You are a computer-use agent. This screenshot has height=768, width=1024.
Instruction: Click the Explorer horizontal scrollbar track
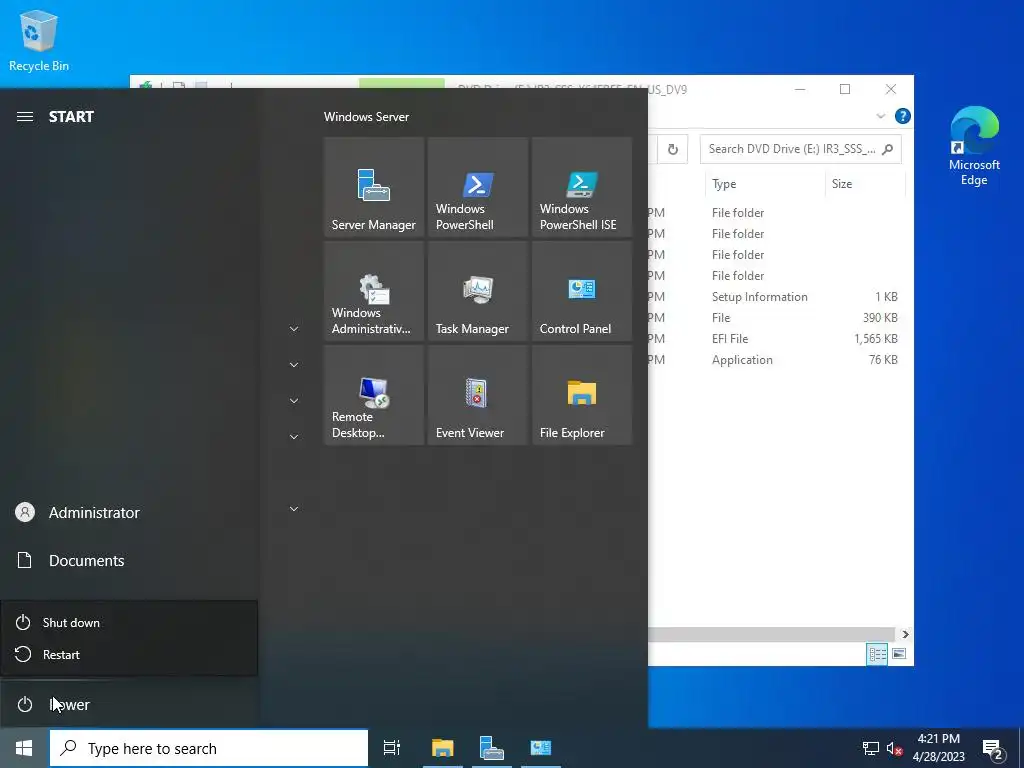(772, 634)
